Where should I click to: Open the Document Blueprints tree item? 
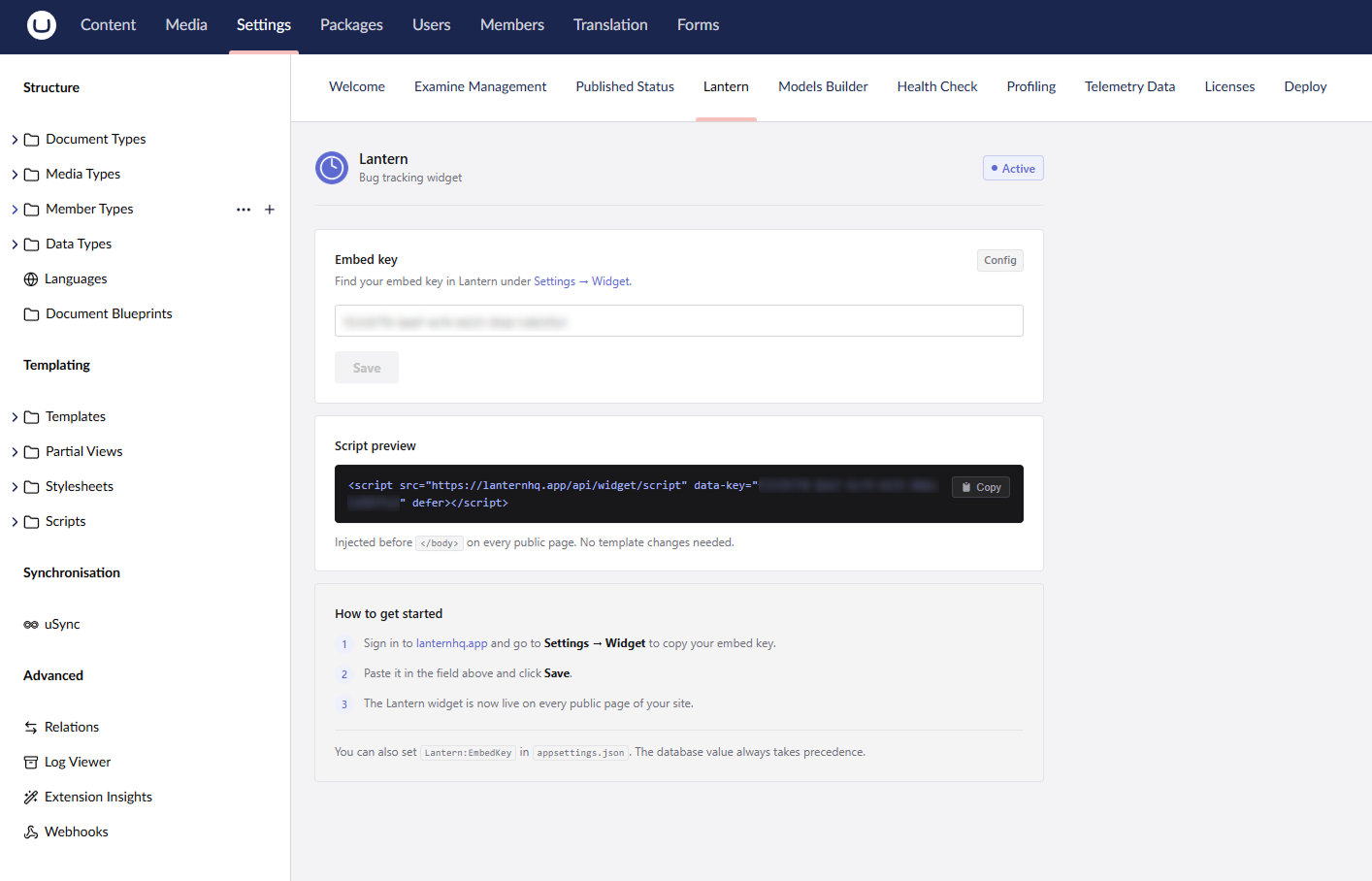click(109, 314)
